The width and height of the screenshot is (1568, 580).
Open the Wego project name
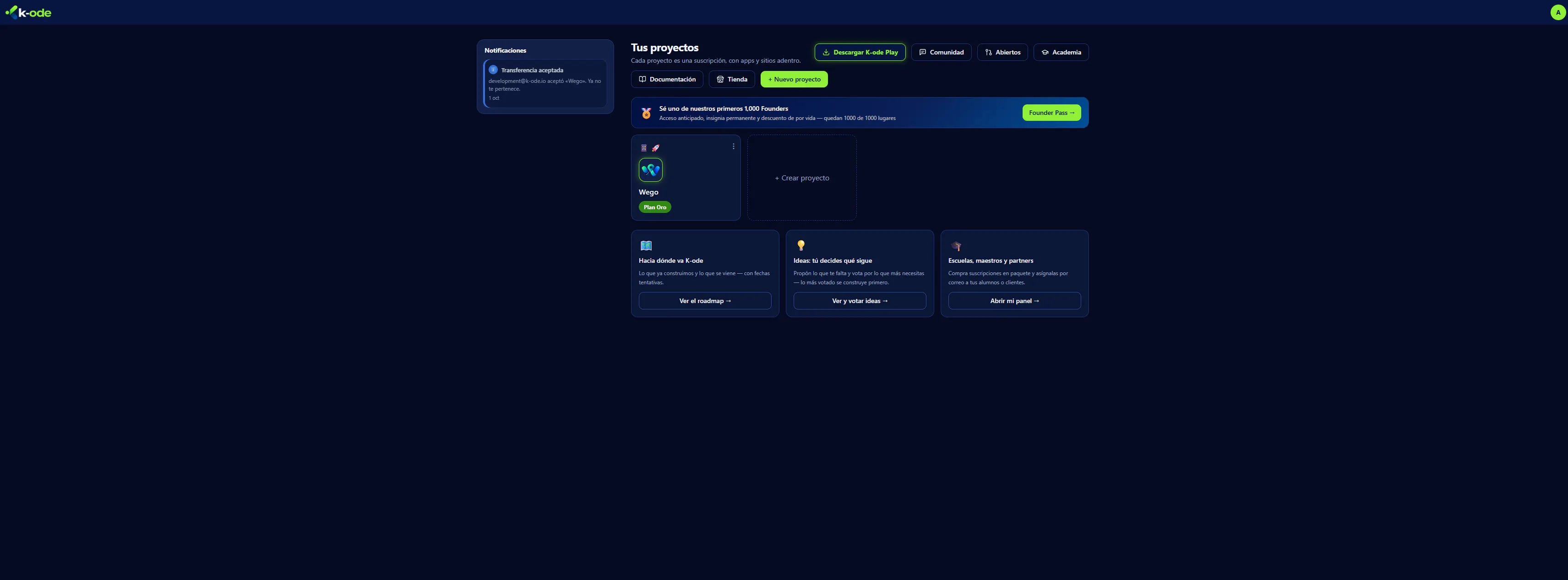click(x=648, y=192)
